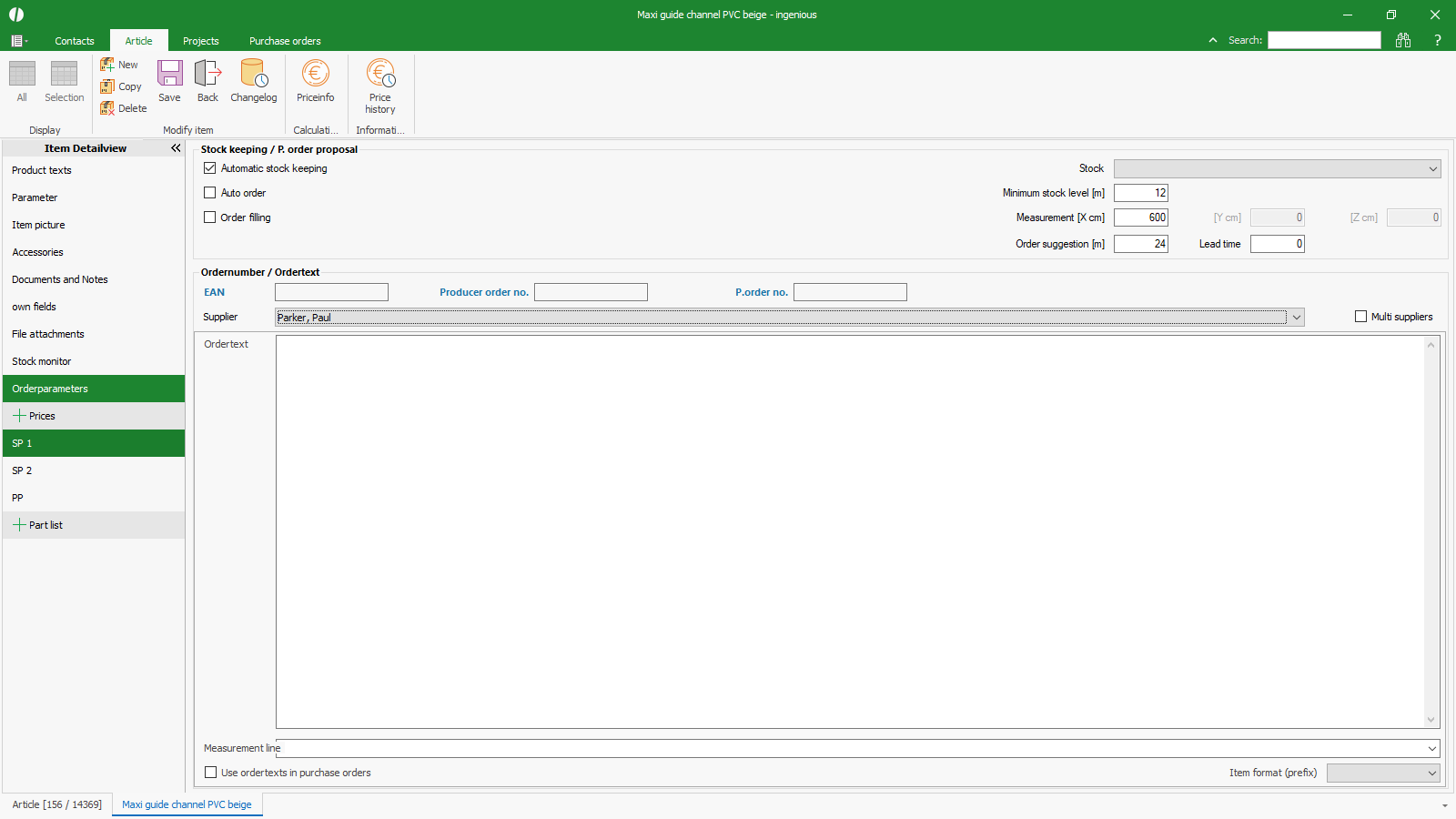Show the Price history

pos(380,86)
